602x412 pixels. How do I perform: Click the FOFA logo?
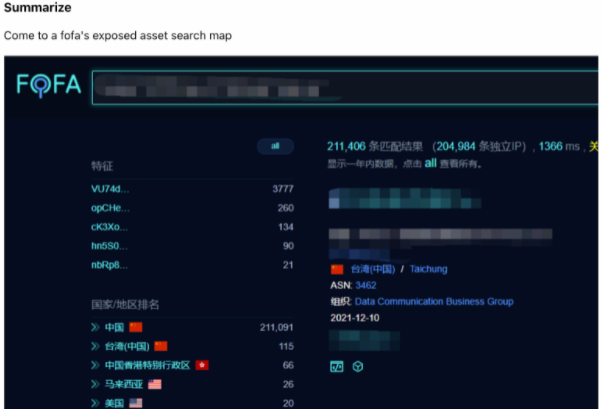(x=49, y=85)
